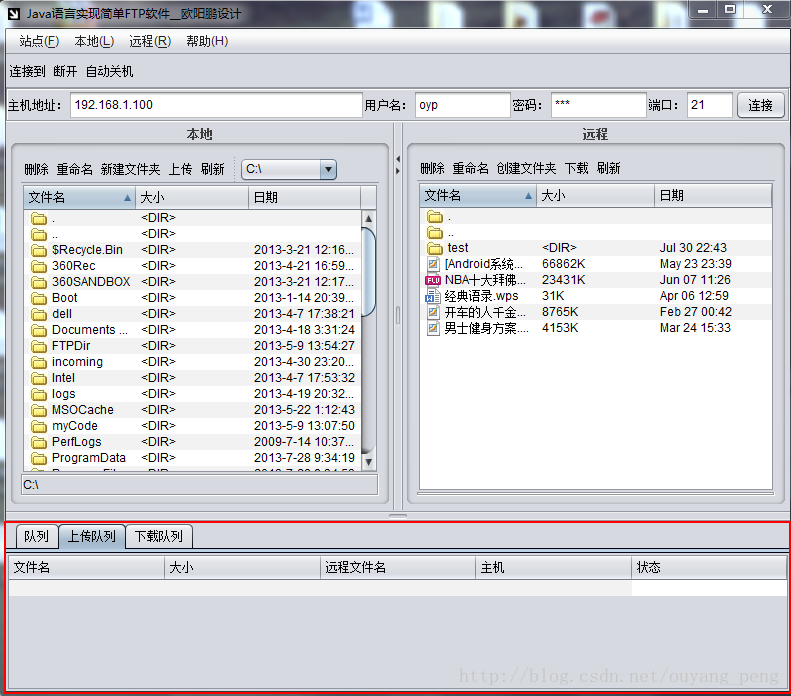
Task: Click local 新建文件夹 button
Action: pyautogui.click(x=130, y=169)
